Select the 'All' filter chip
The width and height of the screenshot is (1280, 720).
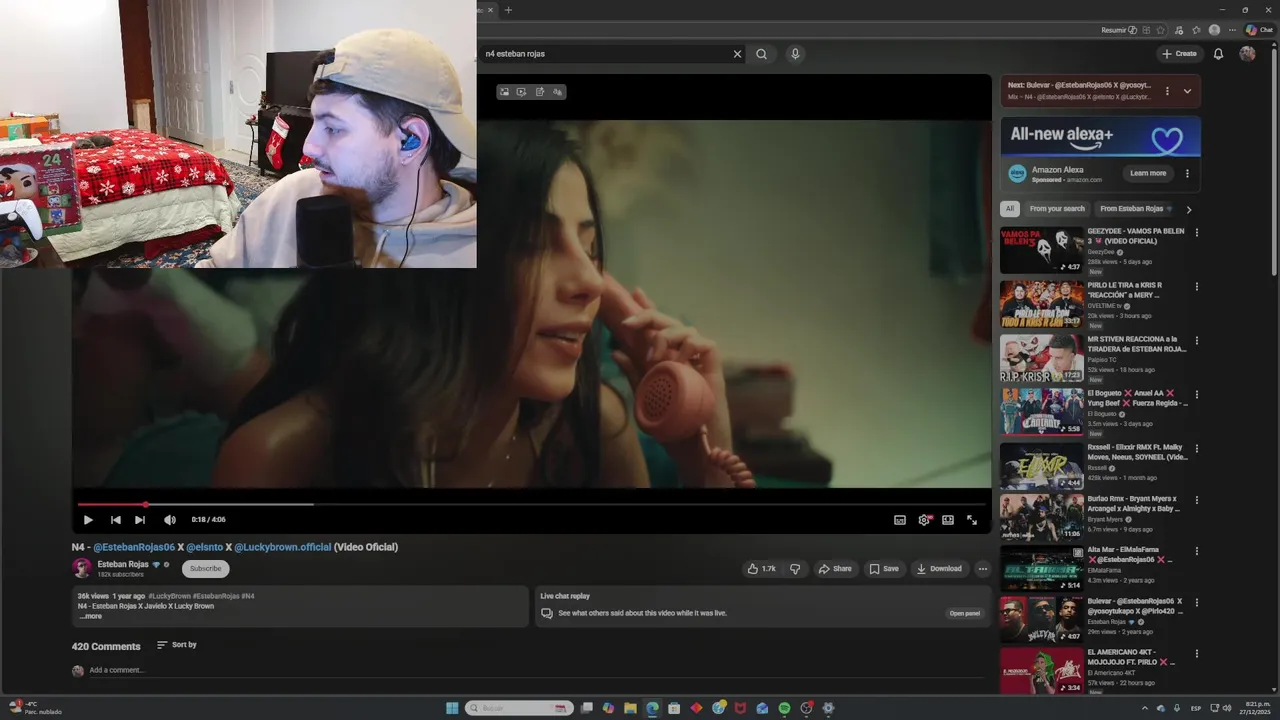(x=1010, y=209)
